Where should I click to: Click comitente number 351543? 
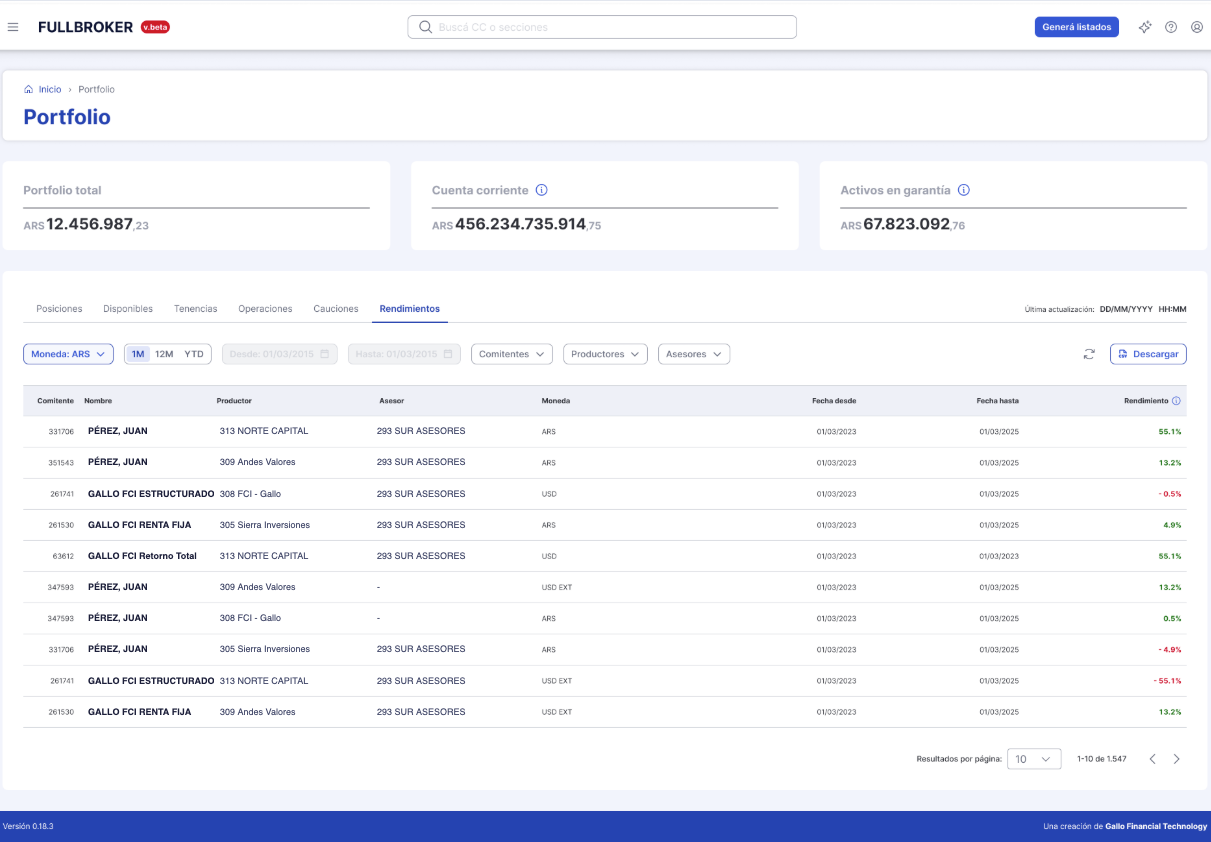[x=61, y=463]
